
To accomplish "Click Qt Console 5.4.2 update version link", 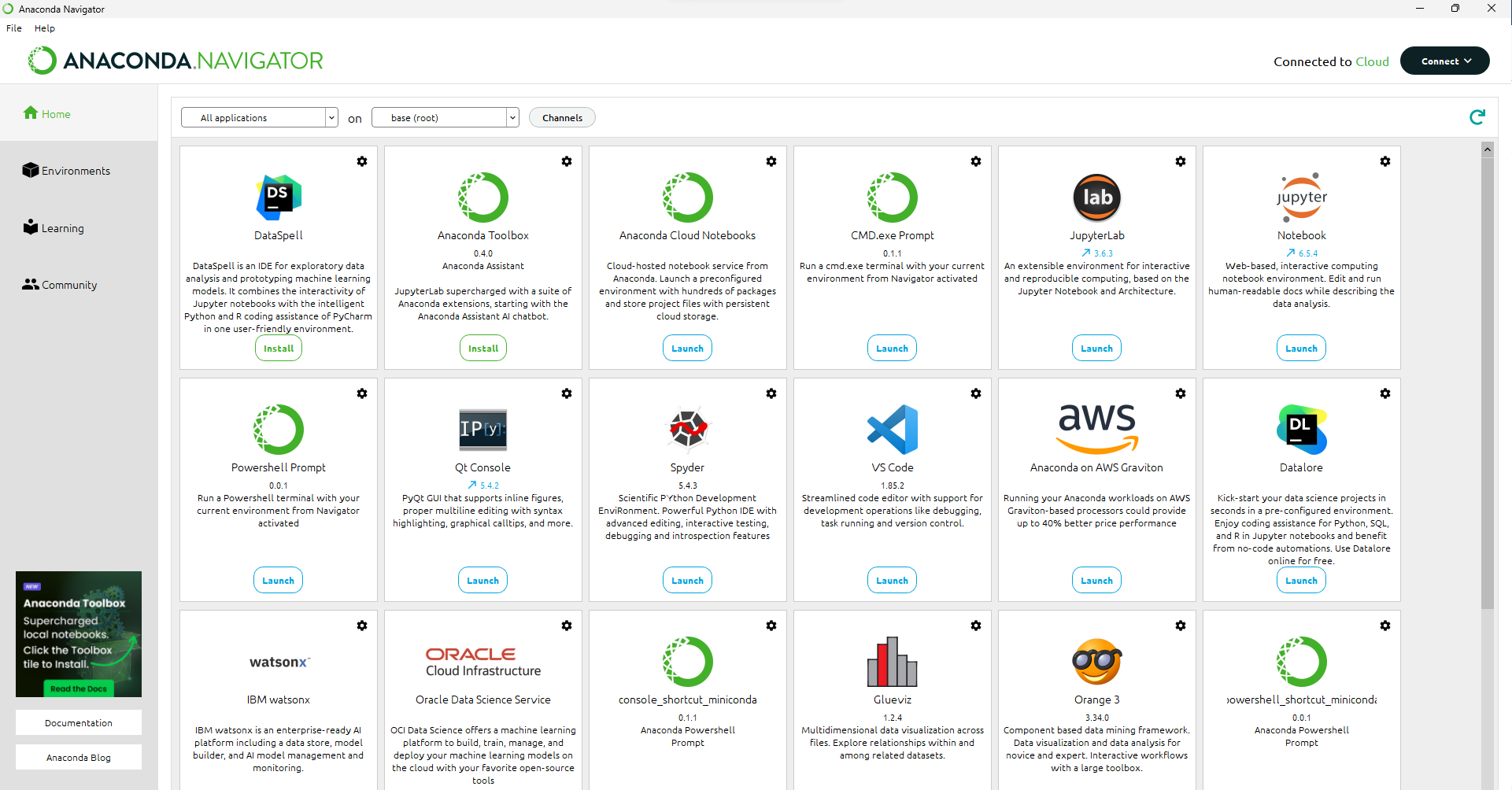I will 483,485.
